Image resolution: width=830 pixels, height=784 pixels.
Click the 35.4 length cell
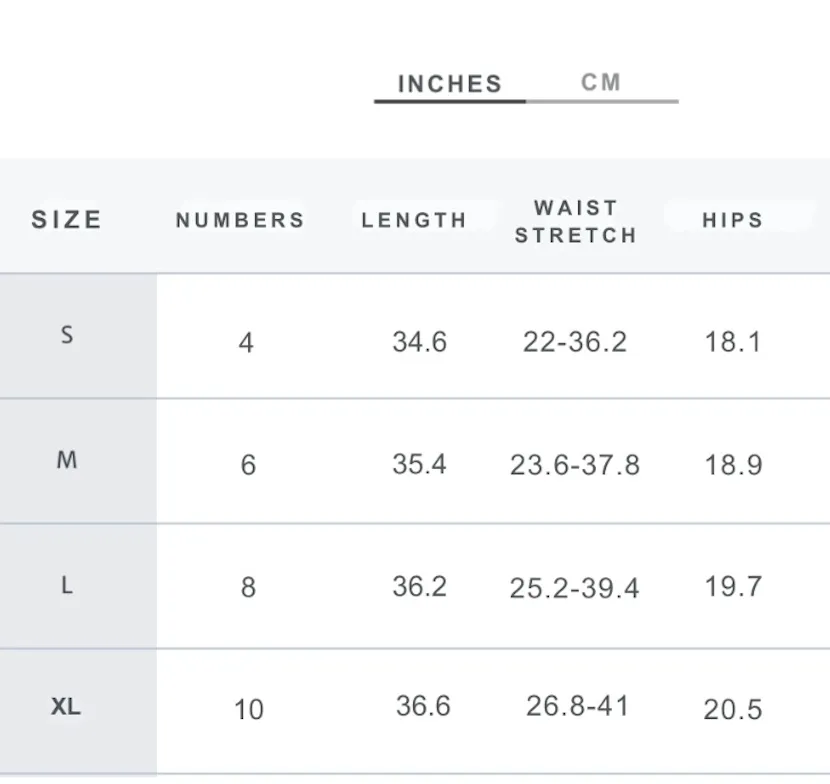point(419,464)
